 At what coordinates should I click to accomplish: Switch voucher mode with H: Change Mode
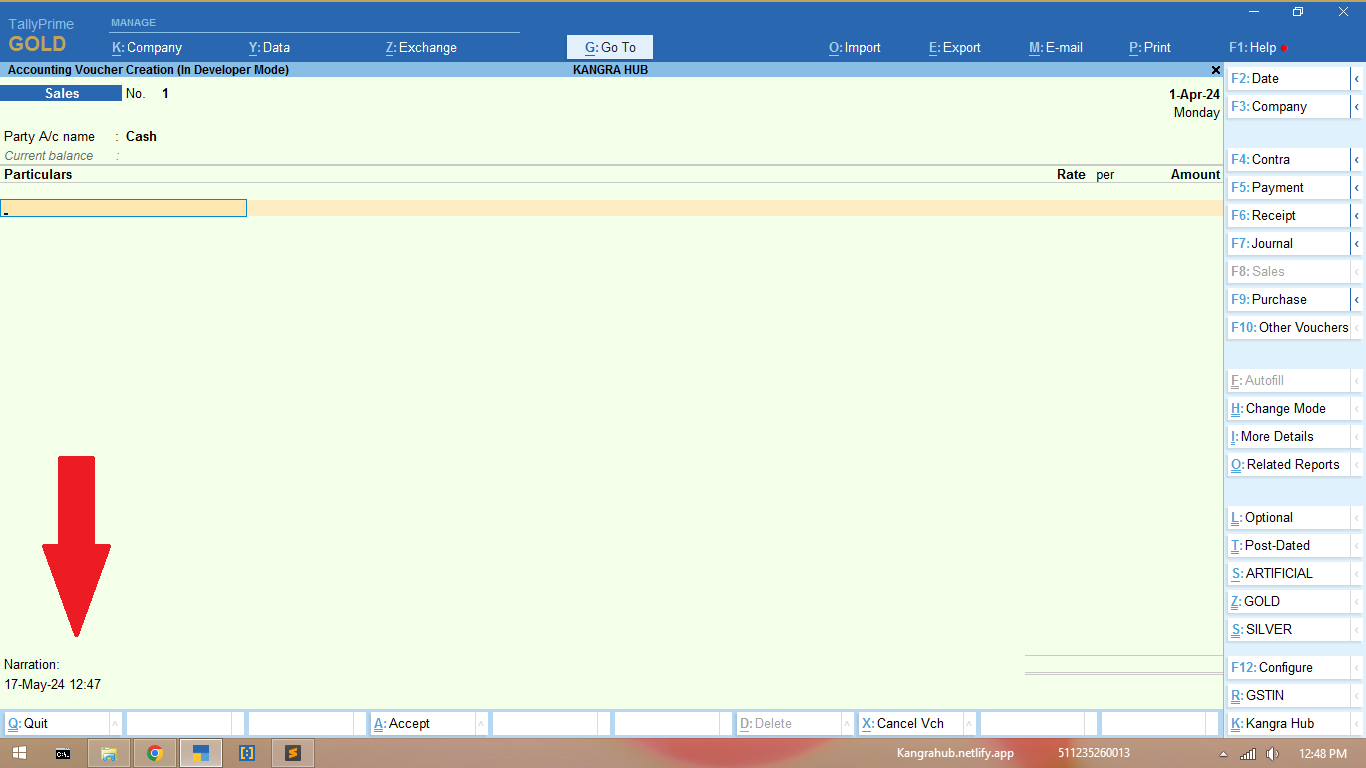coord(1288,408)
